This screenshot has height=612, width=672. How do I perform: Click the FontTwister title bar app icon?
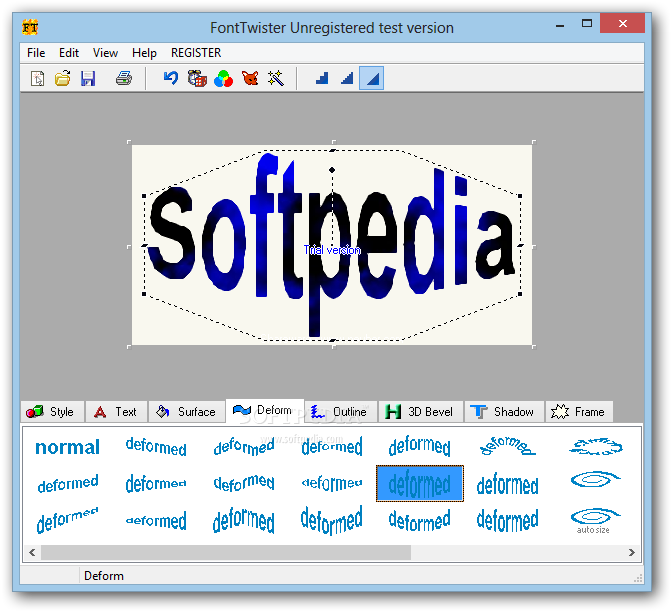(30, 28)
